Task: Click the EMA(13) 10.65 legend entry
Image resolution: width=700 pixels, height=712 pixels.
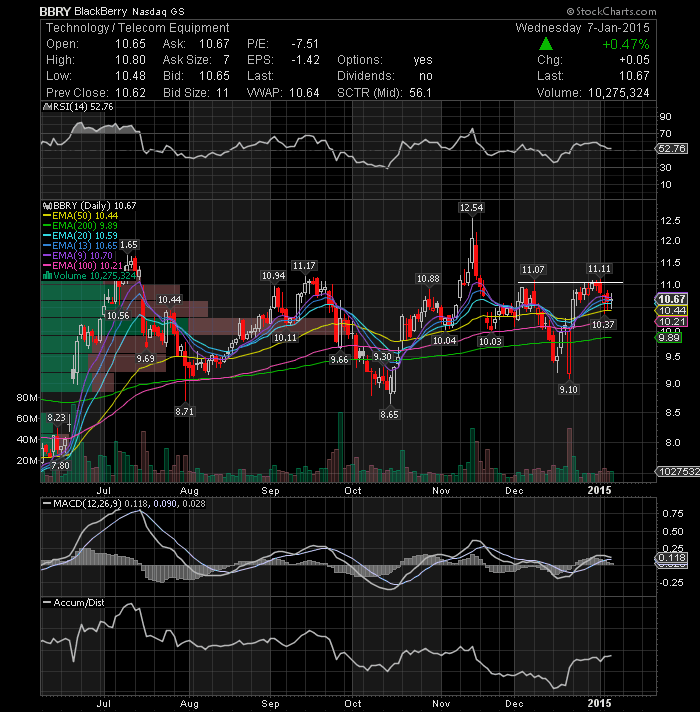Action: [80, 246]
